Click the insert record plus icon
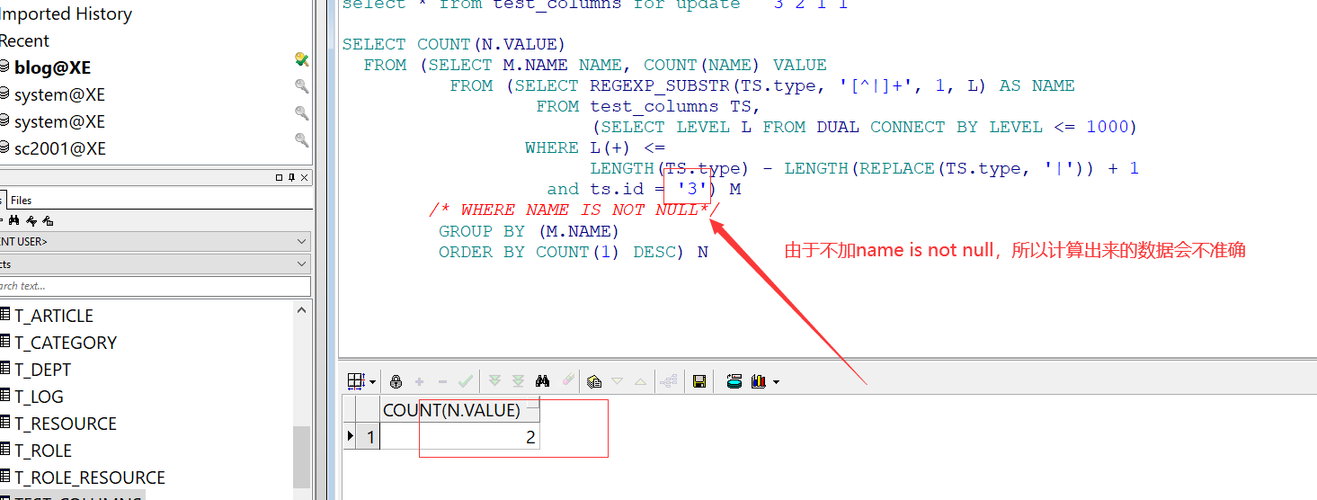Screen dimensions: 1317x500 [419, 381]
